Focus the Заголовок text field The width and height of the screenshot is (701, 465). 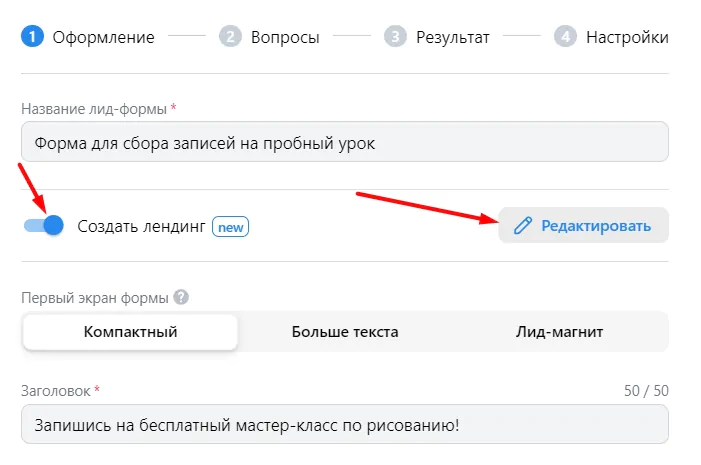pos(345,424)
